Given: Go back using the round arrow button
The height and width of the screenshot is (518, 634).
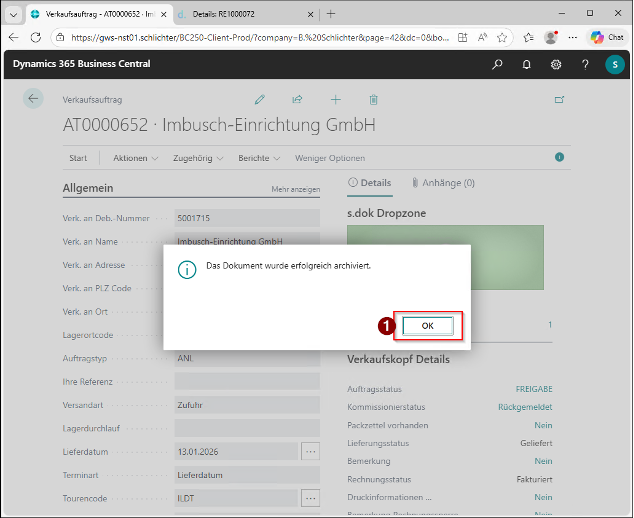Looking at the screenshot, I should tap(33, 98).
